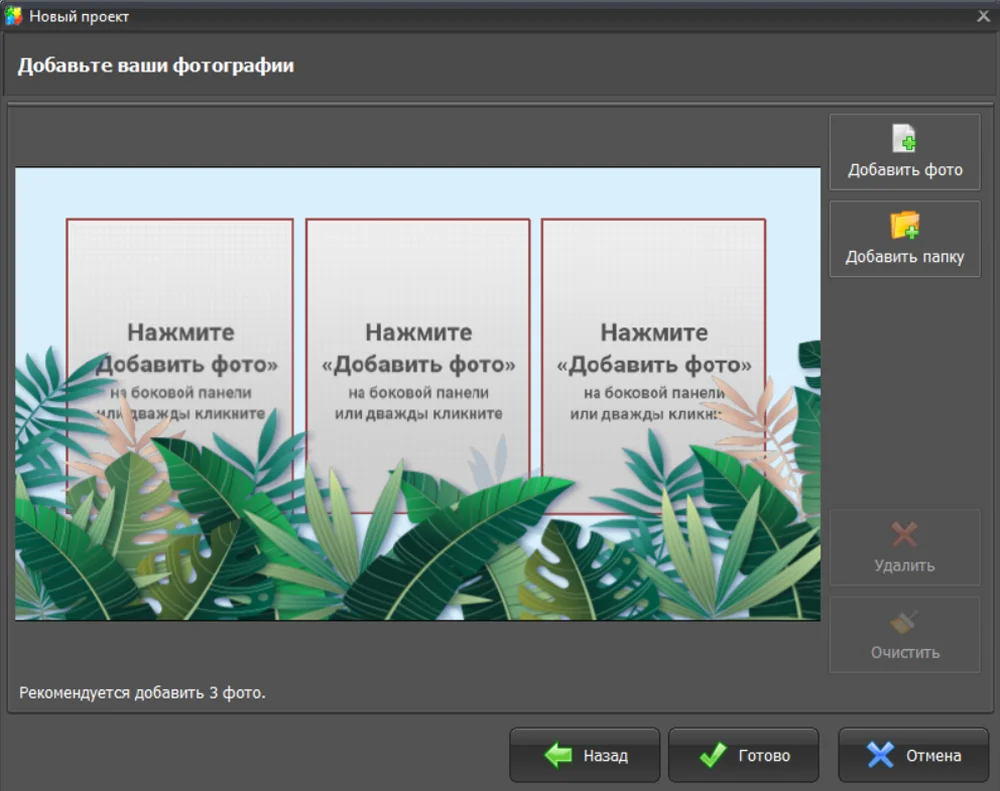Click the red X delete icon

click(x=904, y=535)
